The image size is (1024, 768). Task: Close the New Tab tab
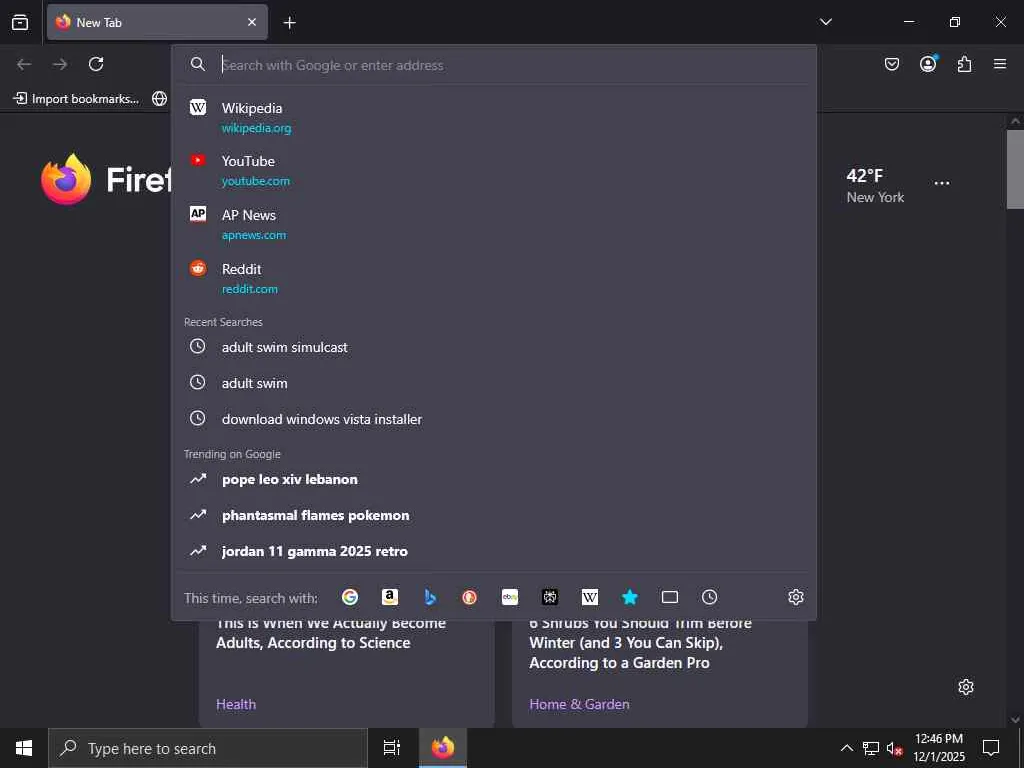point(251,22)
